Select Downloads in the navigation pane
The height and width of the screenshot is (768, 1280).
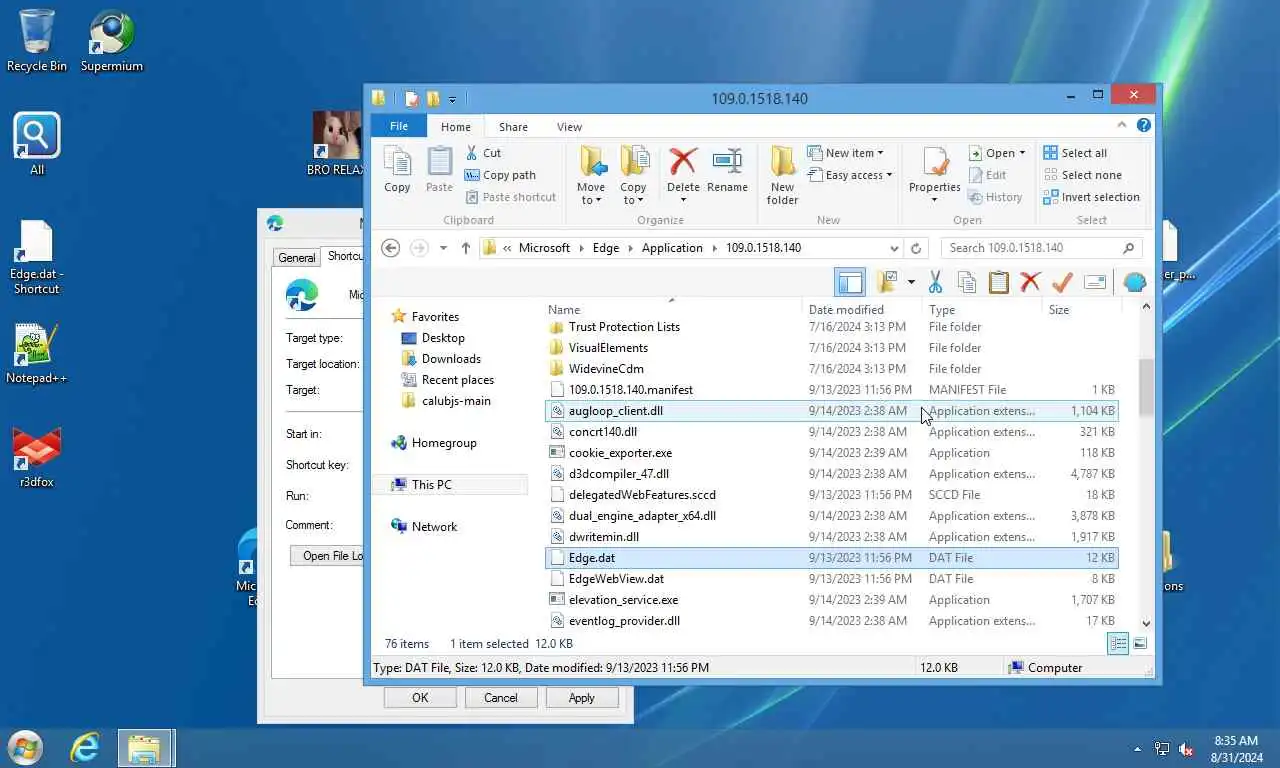(x=451, y=359)
